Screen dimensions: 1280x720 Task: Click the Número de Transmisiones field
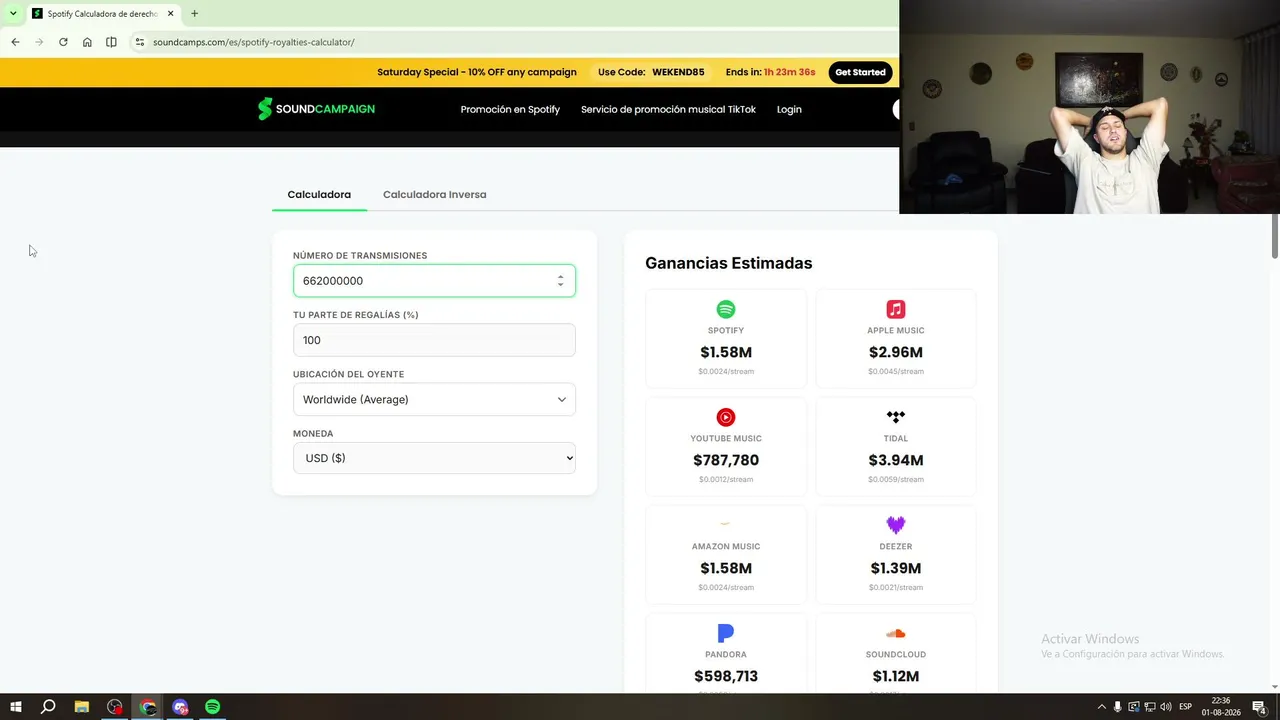click(434, 281)
